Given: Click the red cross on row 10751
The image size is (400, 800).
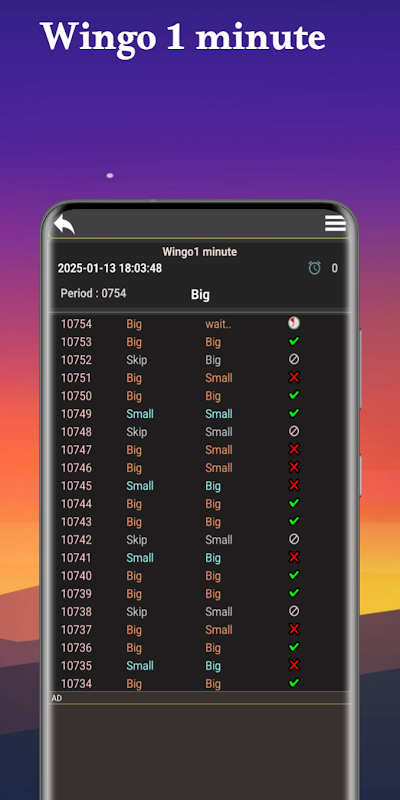Looking at the screenshot, I should pos(294,378).
